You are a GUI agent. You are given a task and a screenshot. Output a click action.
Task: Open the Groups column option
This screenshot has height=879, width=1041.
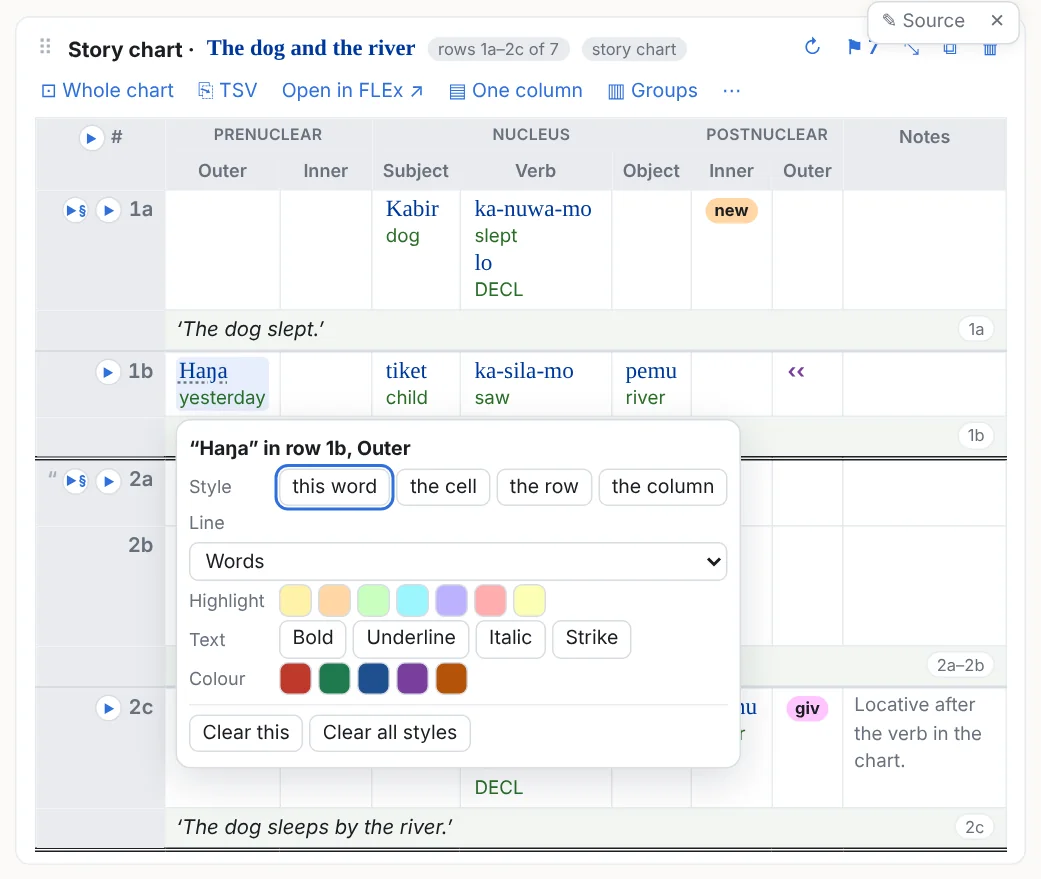click(653, 90)
